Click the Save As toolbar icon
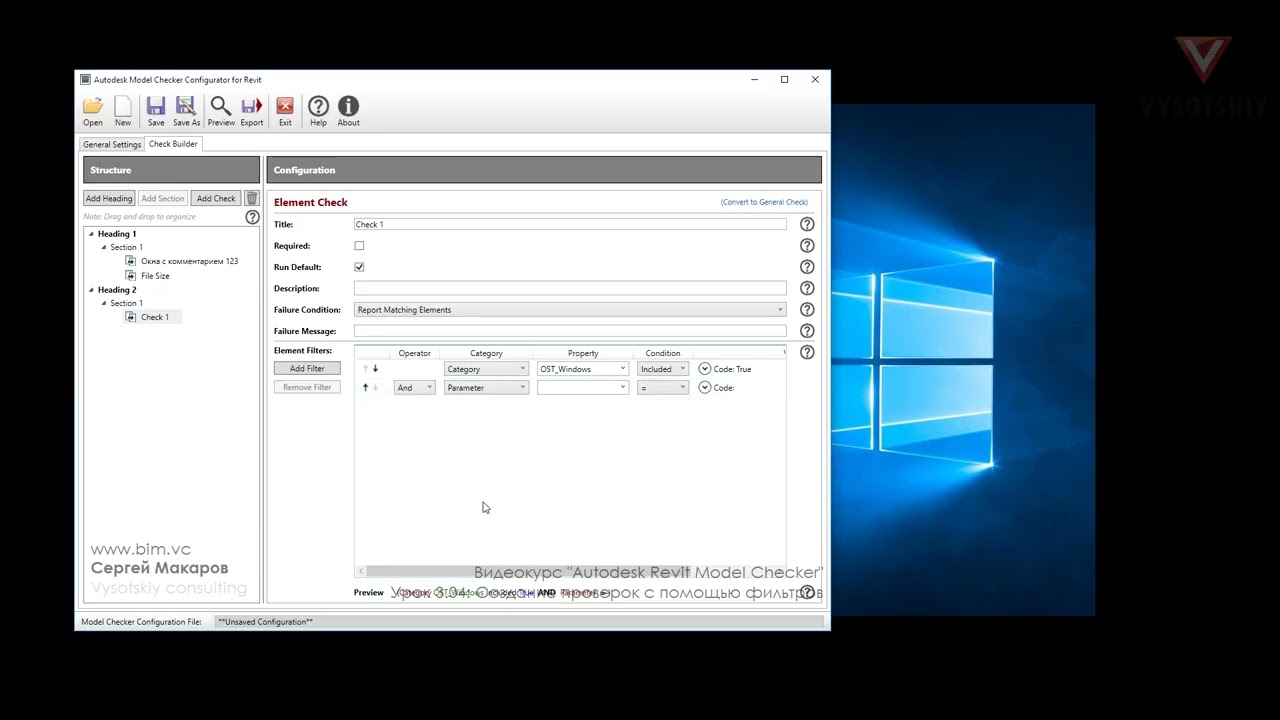 tap(186, 110)
